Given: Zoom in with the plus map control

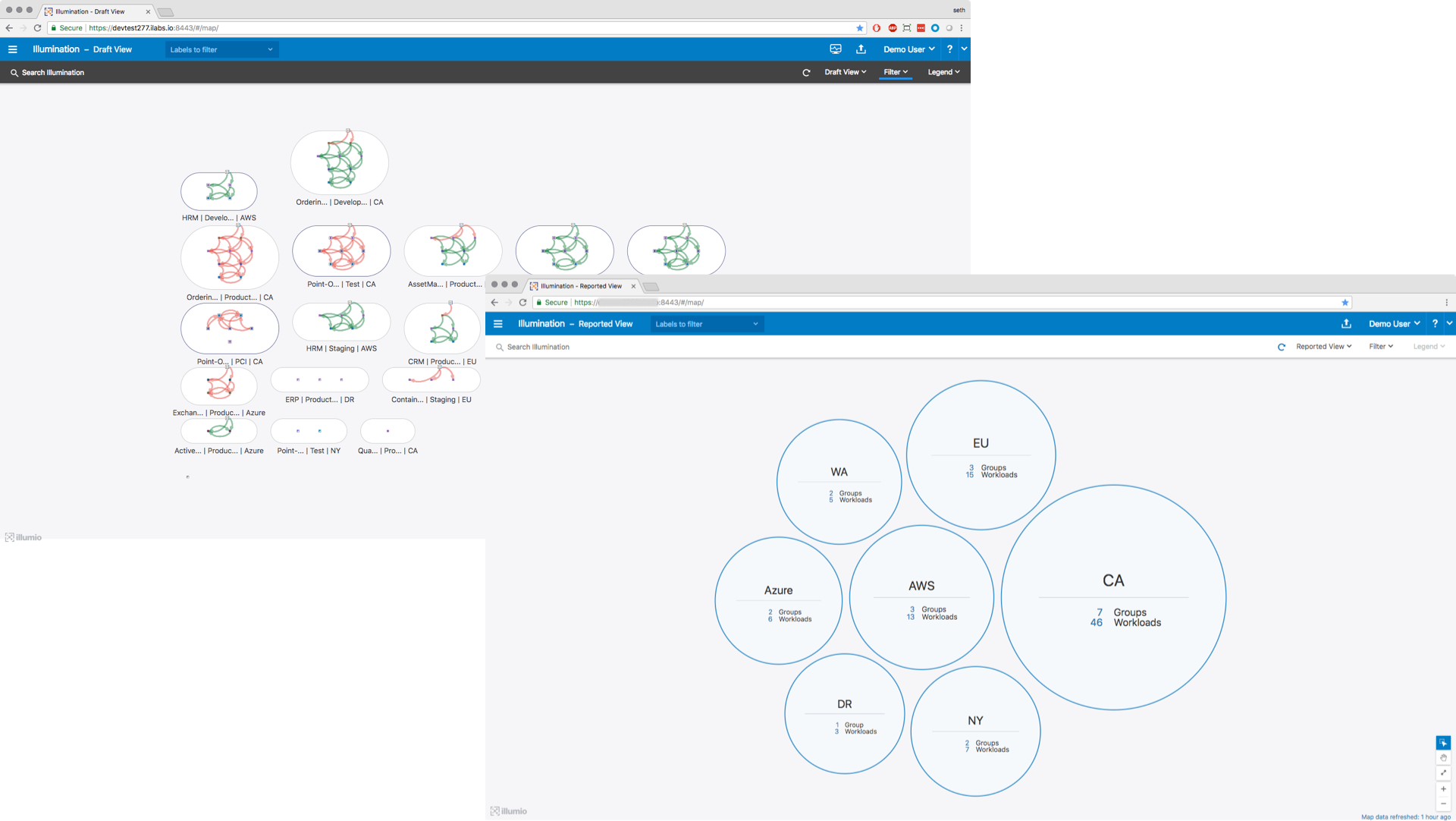Looking at the screenshot, I should [1443, 789].
